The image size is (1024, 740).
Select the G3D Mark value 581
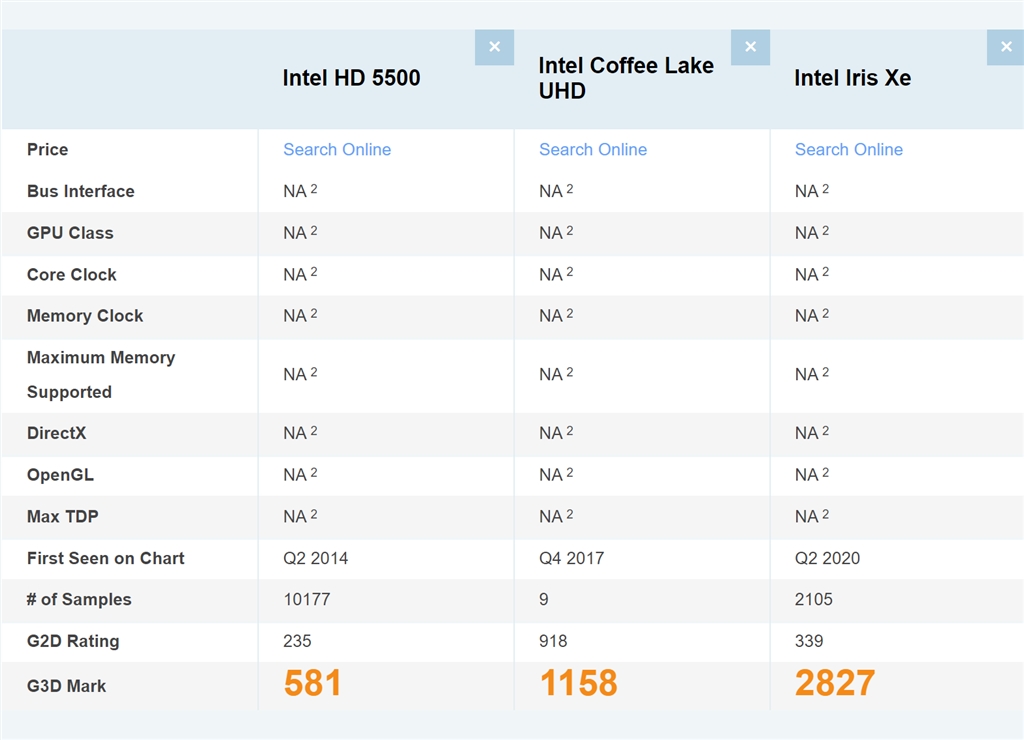point(312,683)
